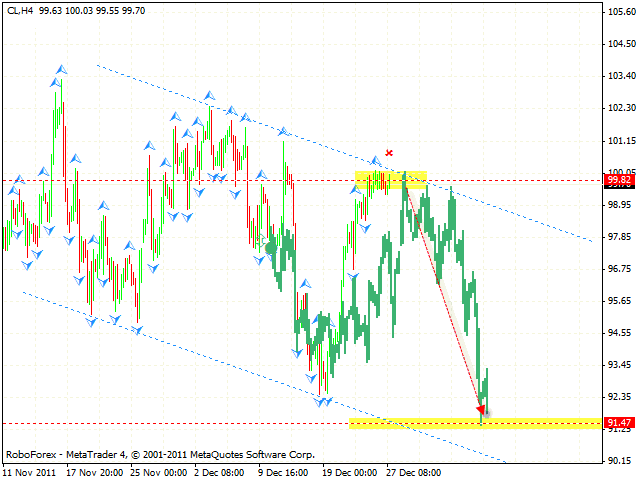Click the RoboForex MetaTrader copyright text
The height and width of the screenshot is (480, 640).
click(x=159, y=453)
